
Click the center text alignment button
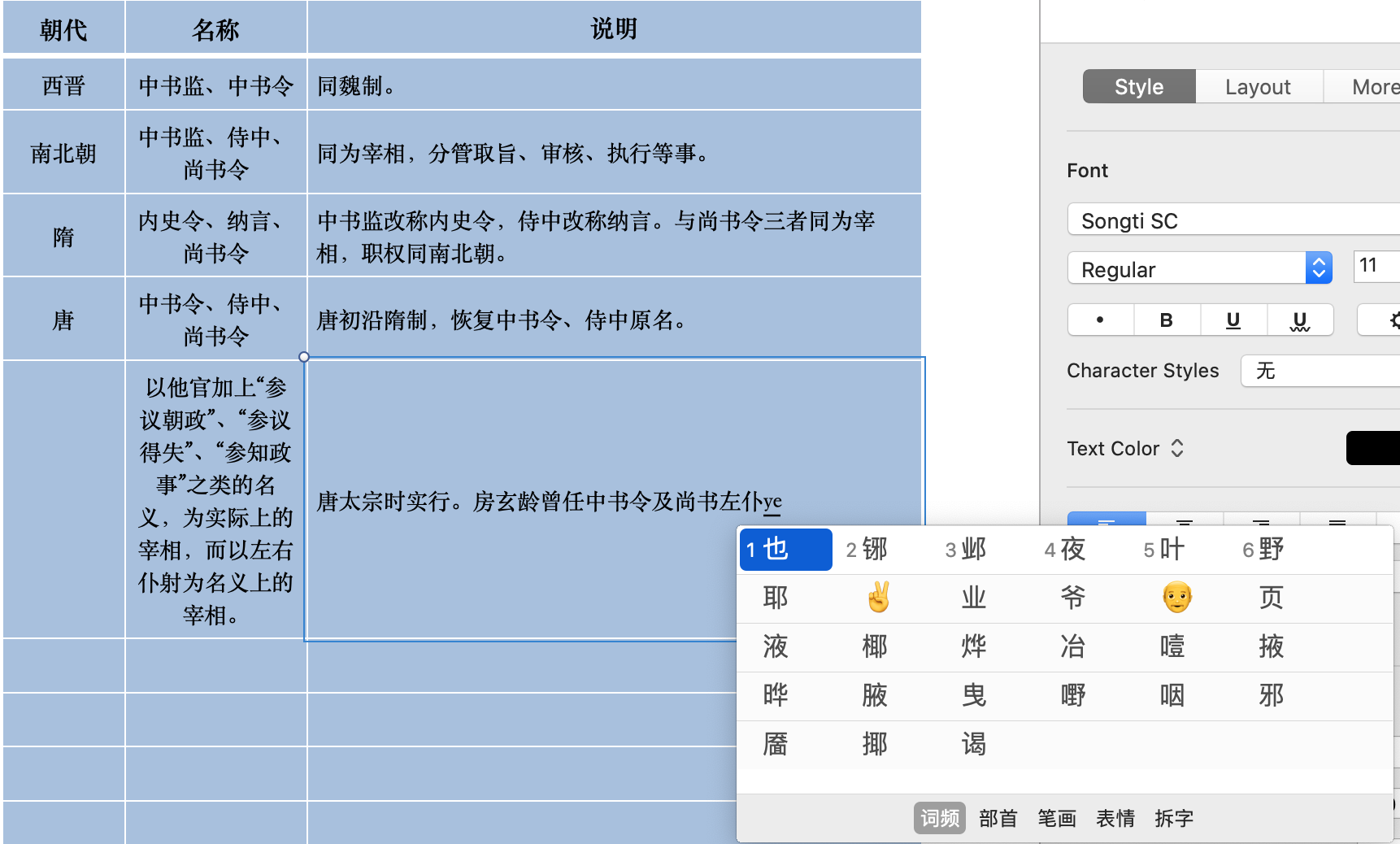(x=1184, y=520)
